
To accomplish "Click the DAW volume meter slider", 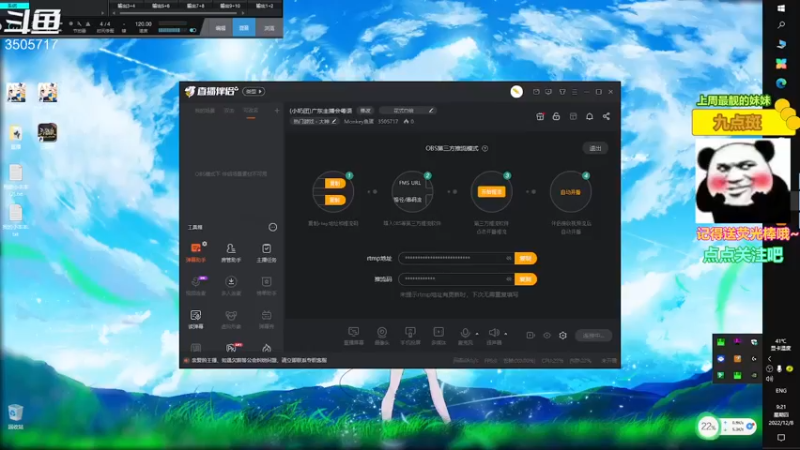I will coord(172,30).
